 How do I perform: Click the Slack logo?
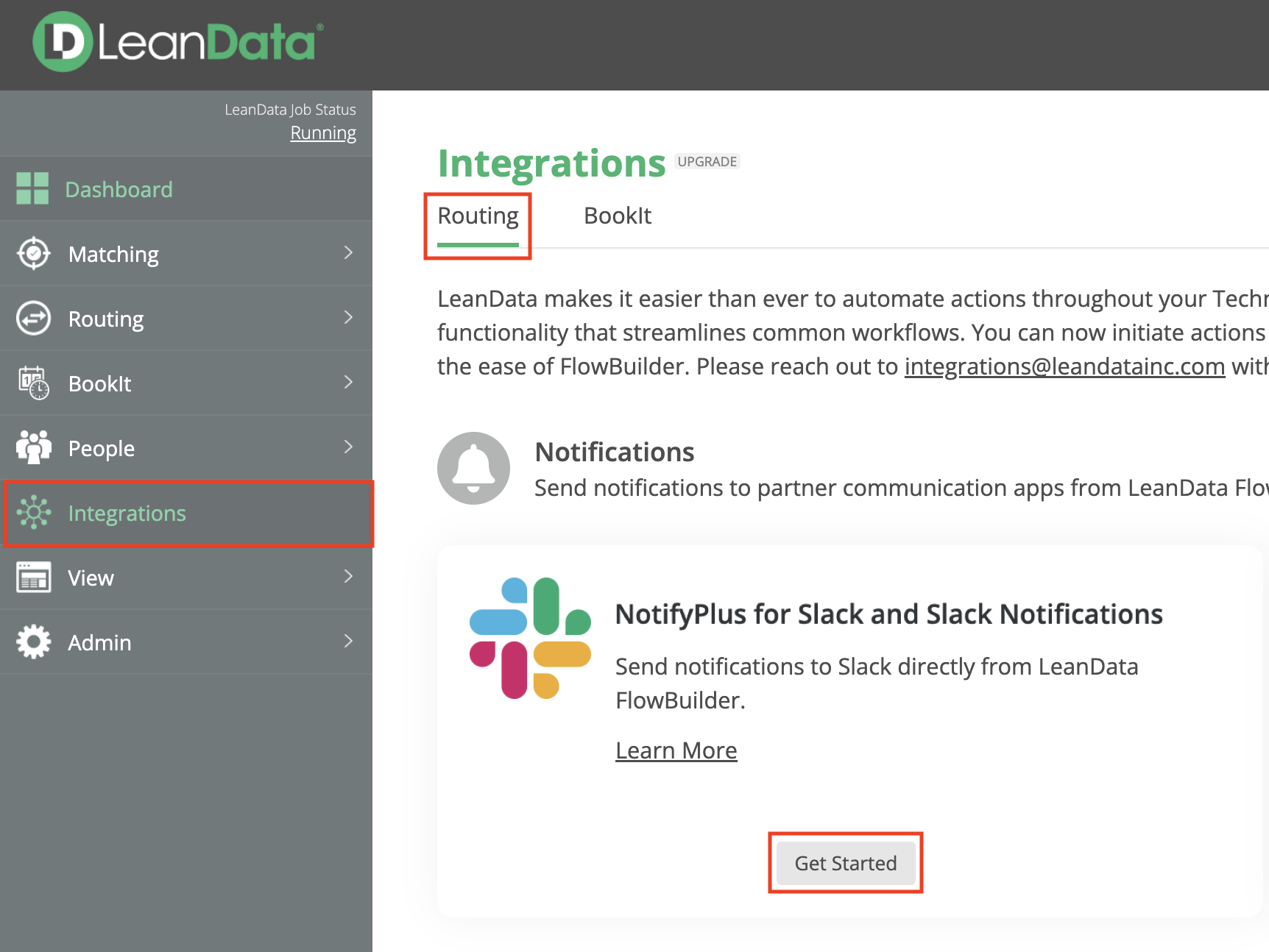coord(530,638)
